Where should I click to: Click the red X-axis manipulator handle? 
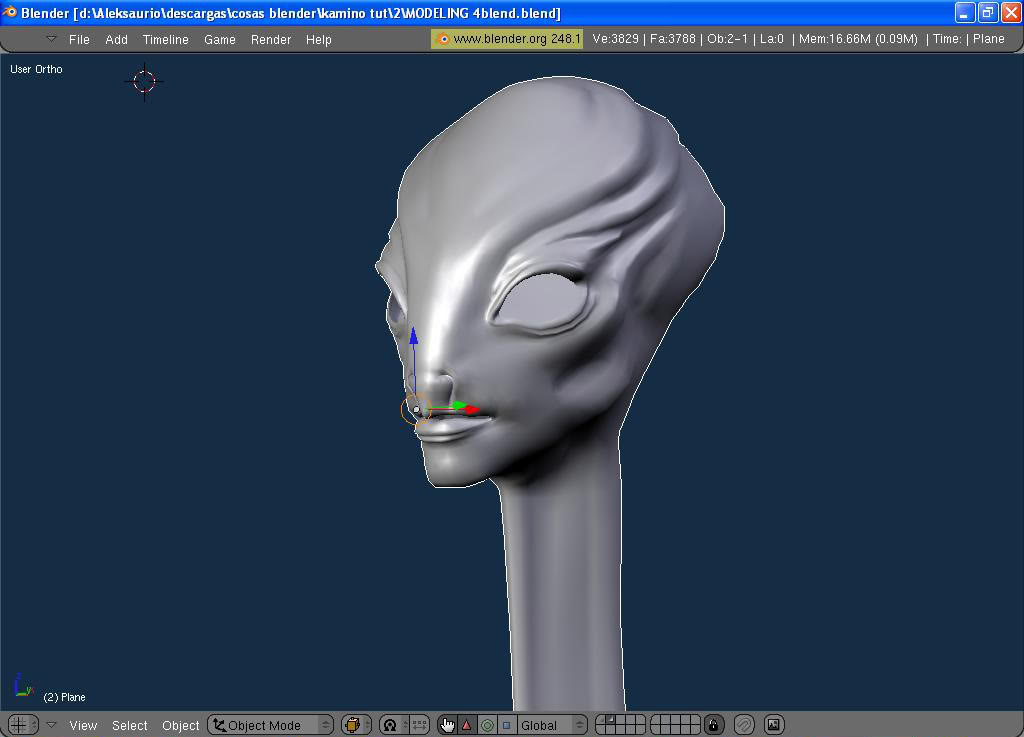[473, 410]
